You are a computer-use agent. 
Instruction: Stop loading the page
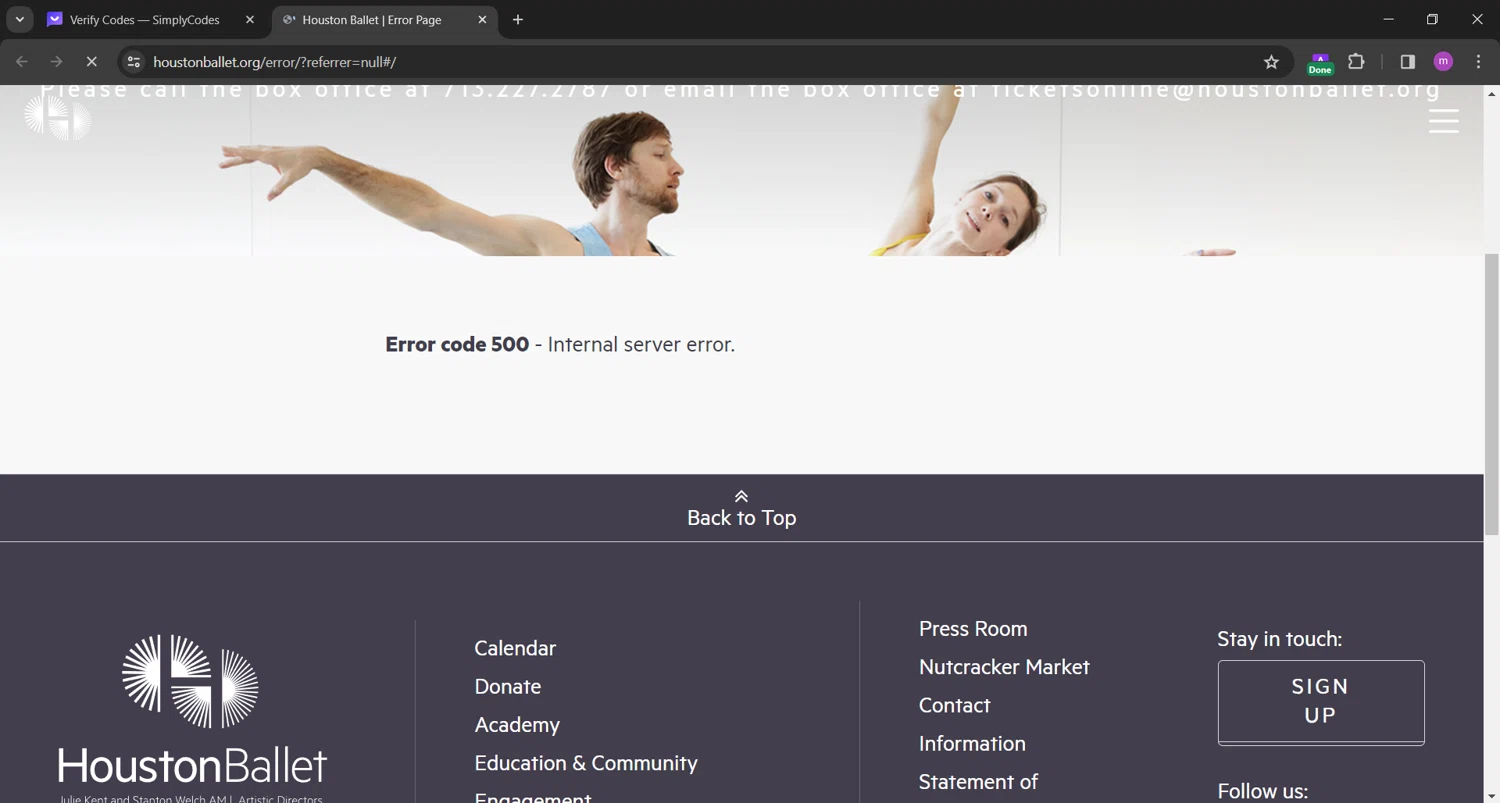point(91,62)
